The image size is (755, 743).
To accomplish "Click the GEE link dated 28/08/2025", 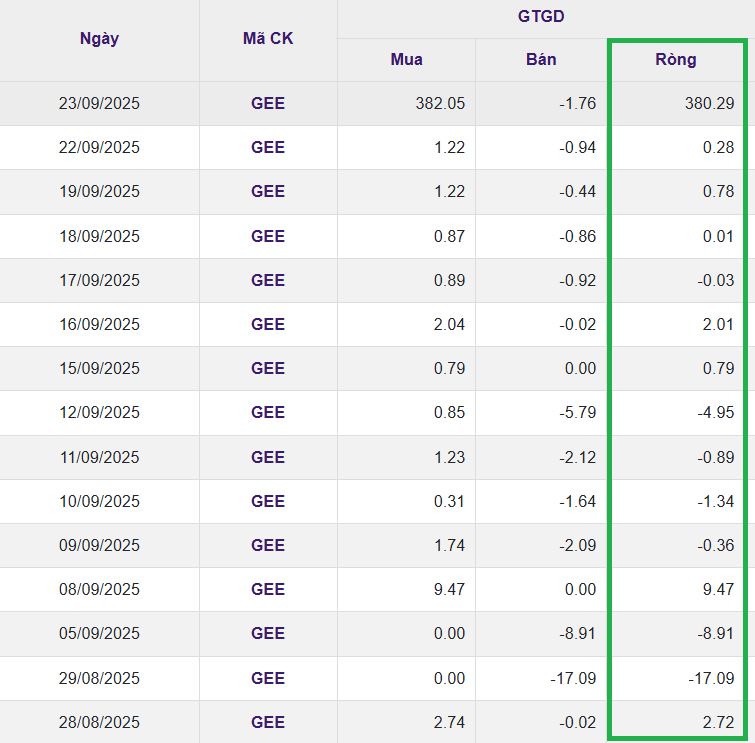I will [x=268, y=722].
